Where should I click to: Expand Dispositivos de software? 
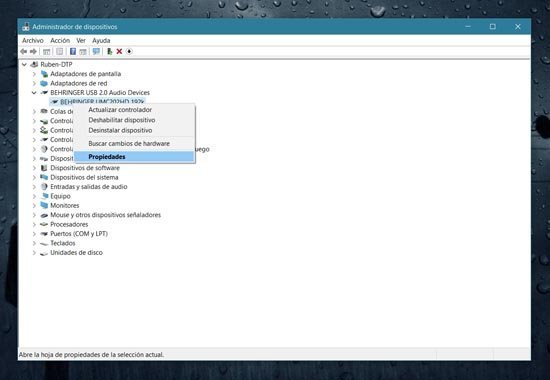click(34, 168)
